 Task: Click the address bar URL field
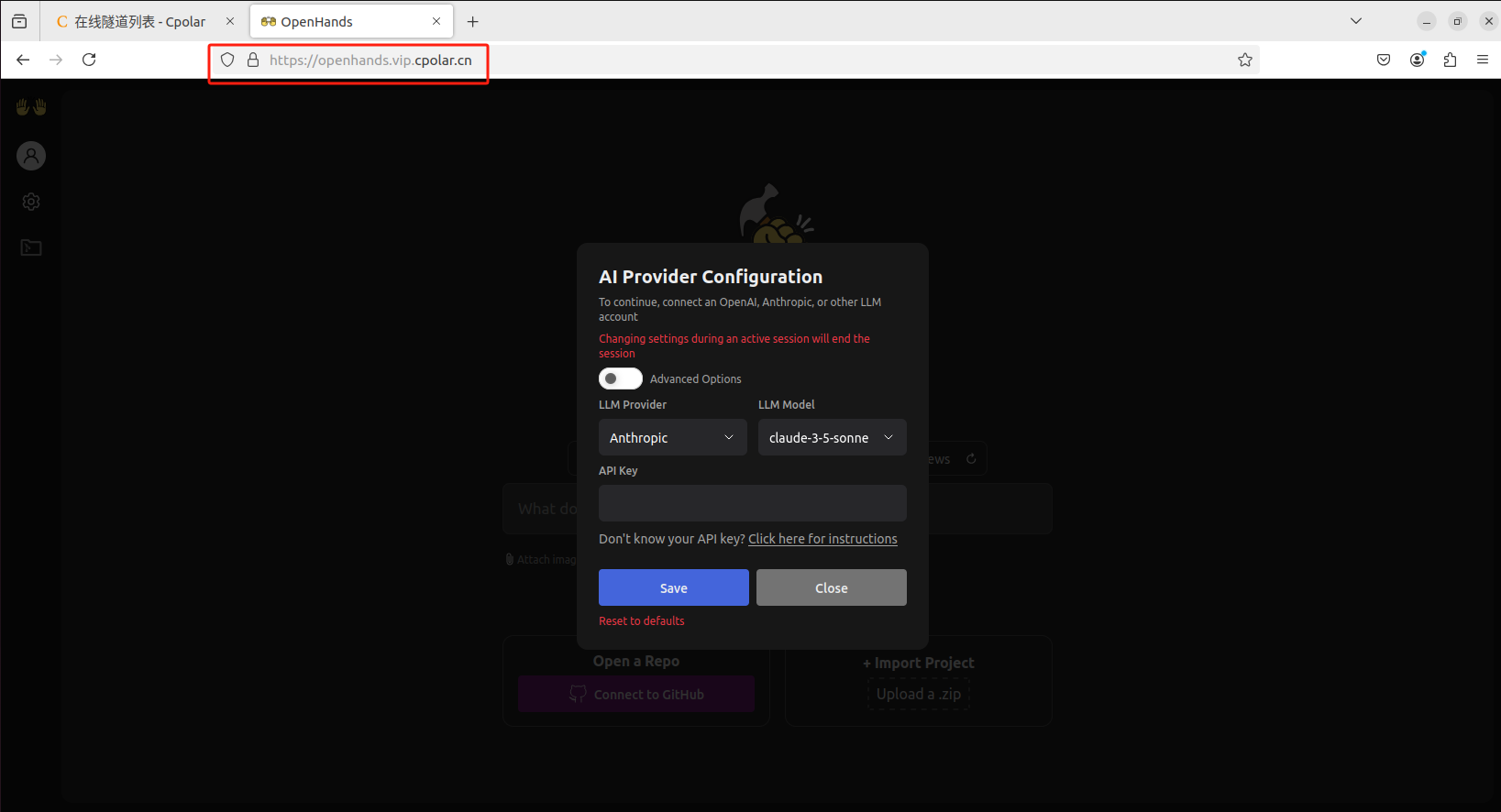734,60
